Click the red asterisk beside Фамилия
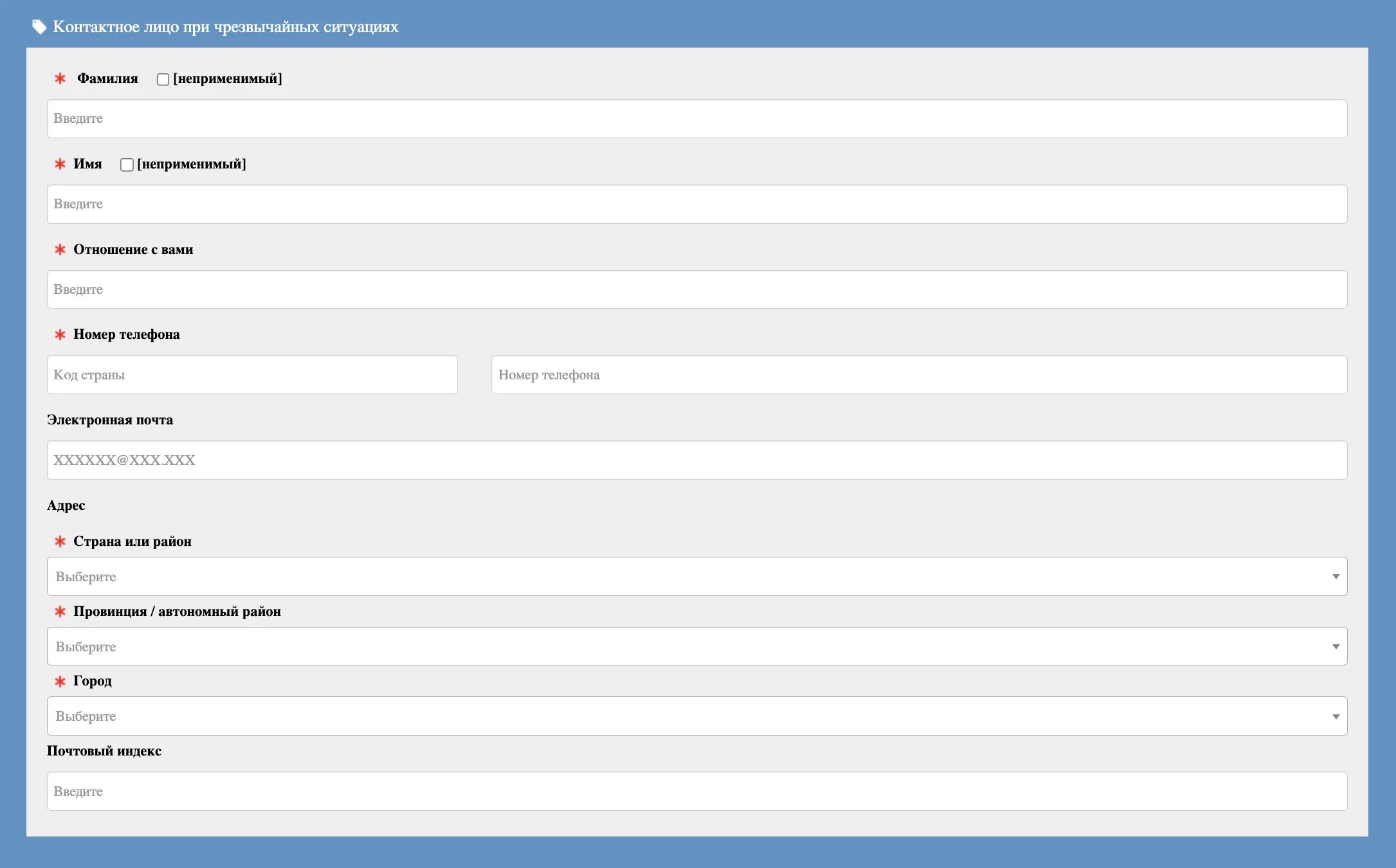 60,78
